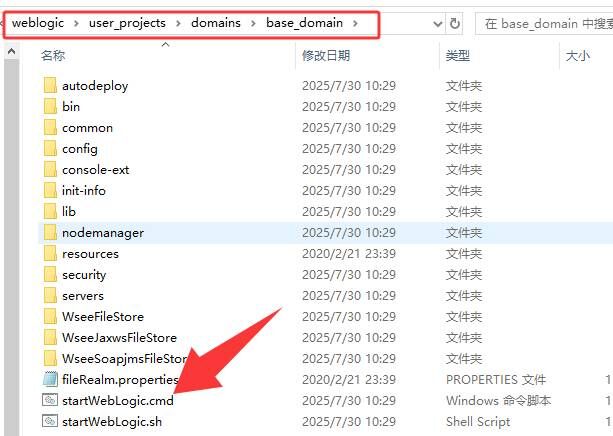
Task: Select the init-info file name
Action: pos(84,190)
